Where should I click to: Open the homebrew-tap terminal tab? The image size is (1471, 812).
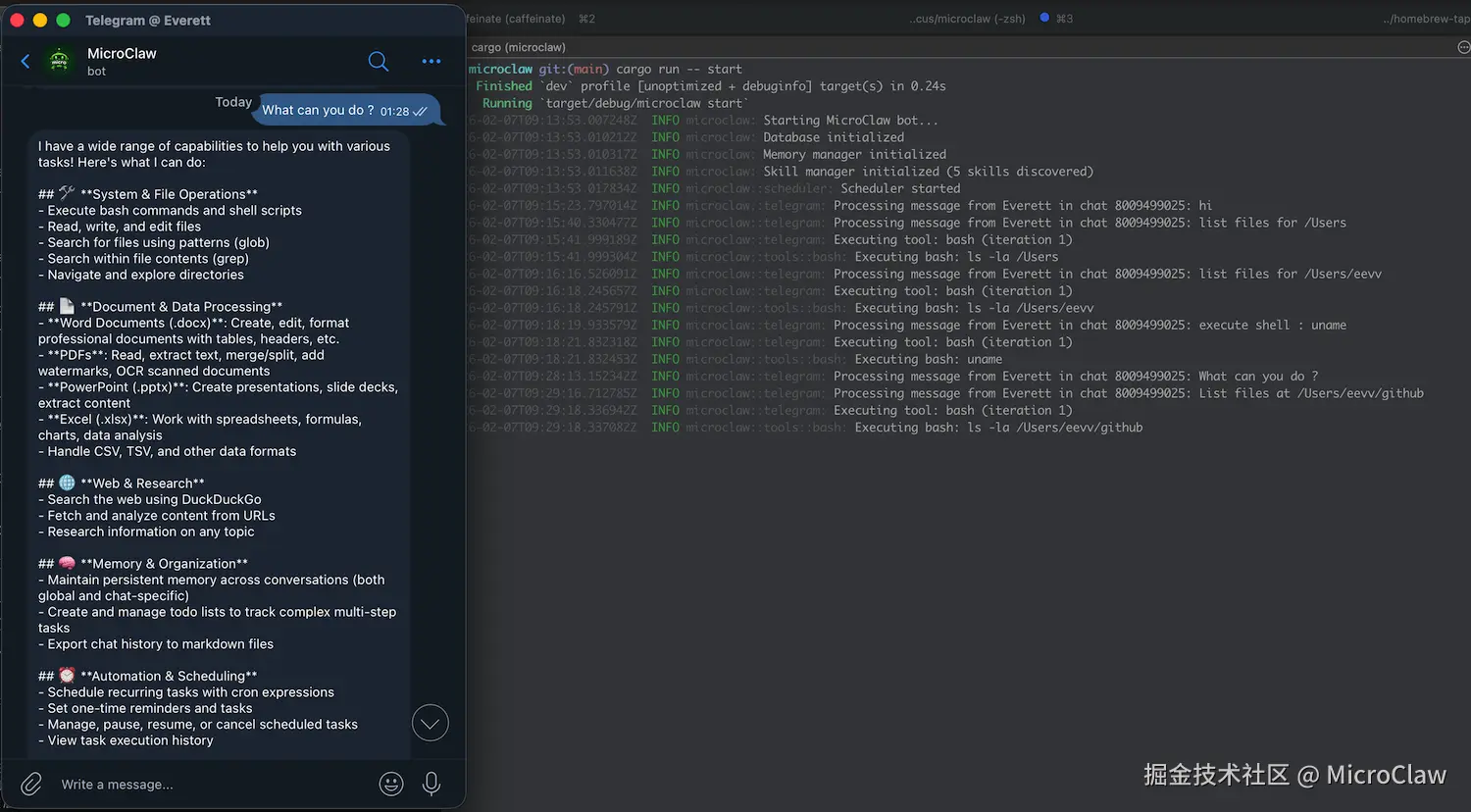coord(1425,18)
